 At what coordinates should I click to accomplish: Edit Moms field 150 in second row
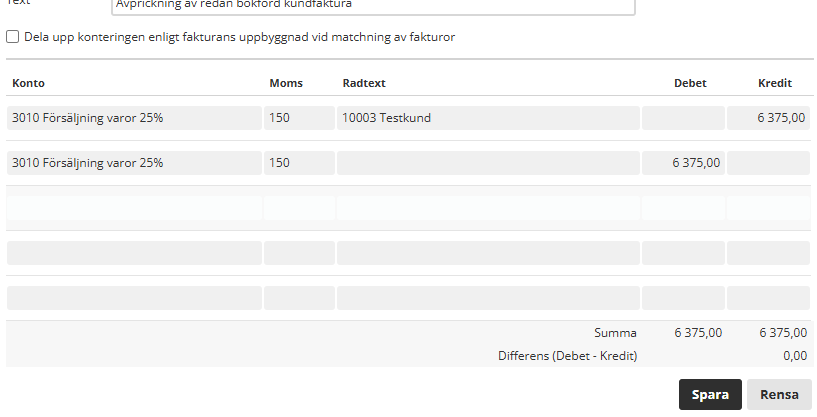coord(299,163)
